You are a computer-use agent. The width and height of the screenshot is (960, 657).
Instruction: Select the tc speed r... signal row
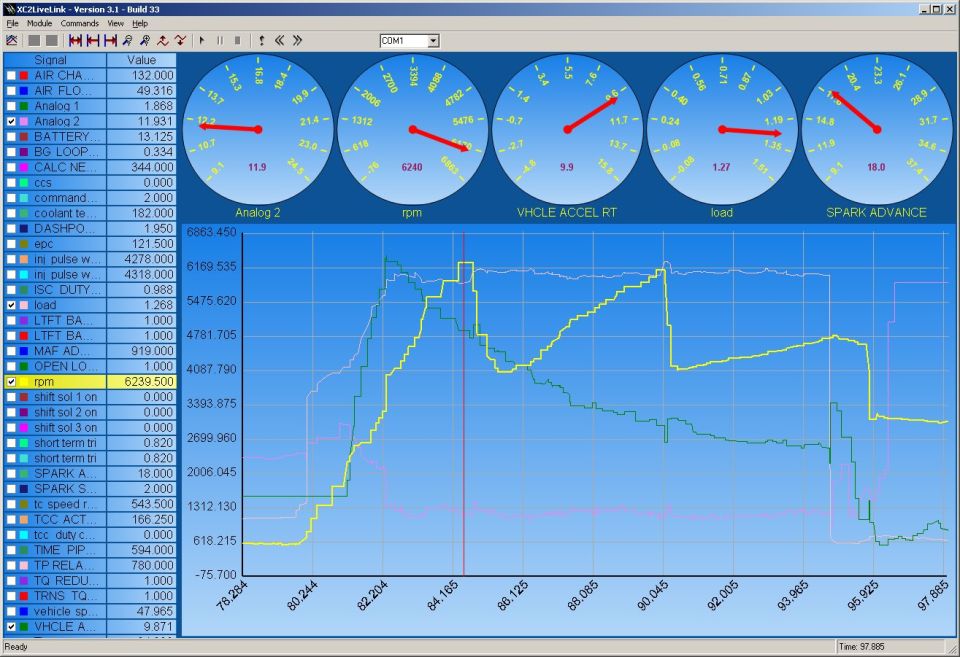pos(90,504)
